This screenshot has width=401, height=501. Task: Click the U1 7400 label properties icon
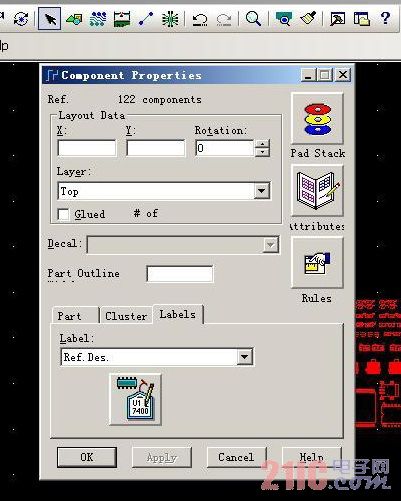pyautogui.click(x=136, y=399)
